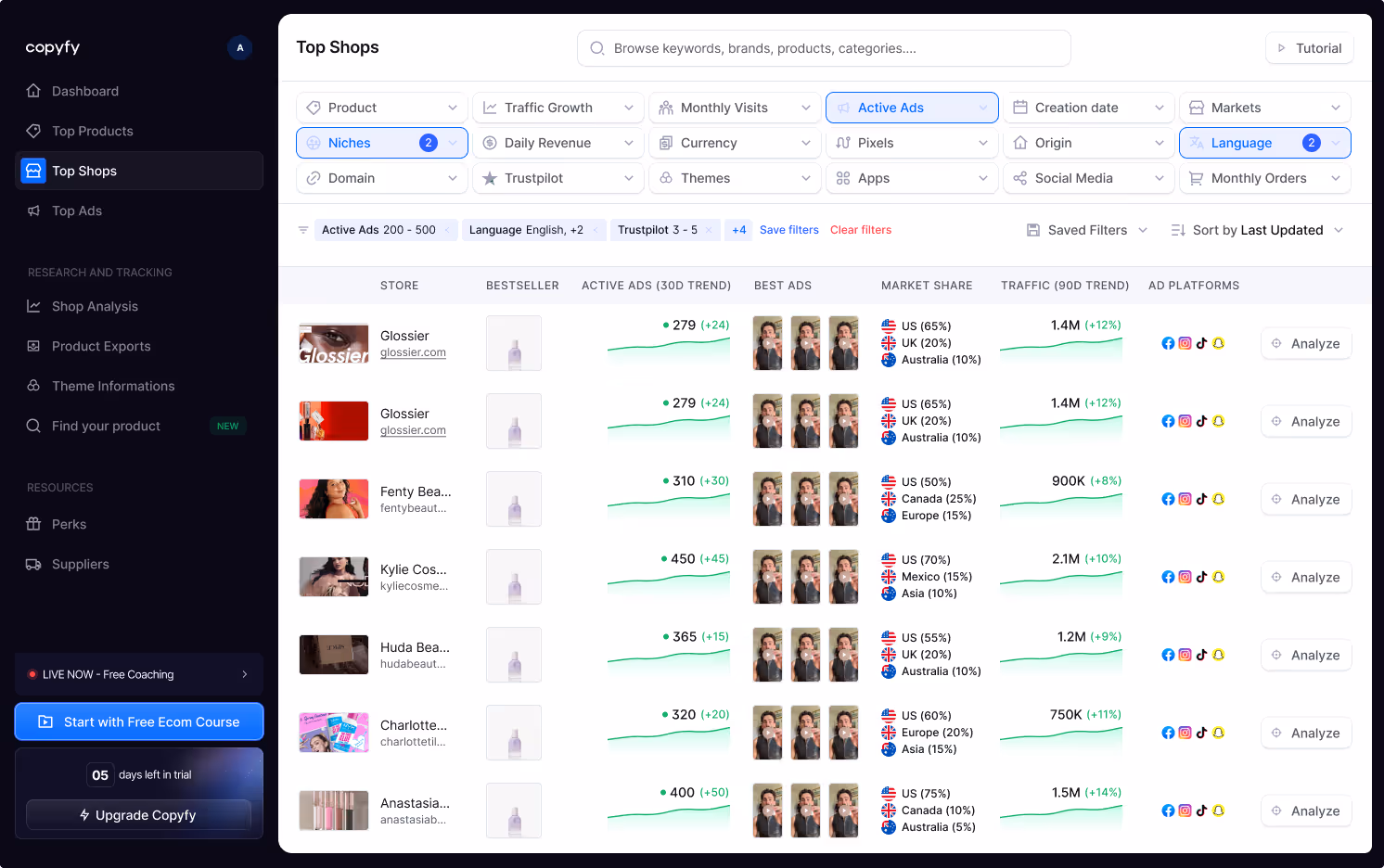
Task: Expand the Apps filter
Action: point(912,178)
